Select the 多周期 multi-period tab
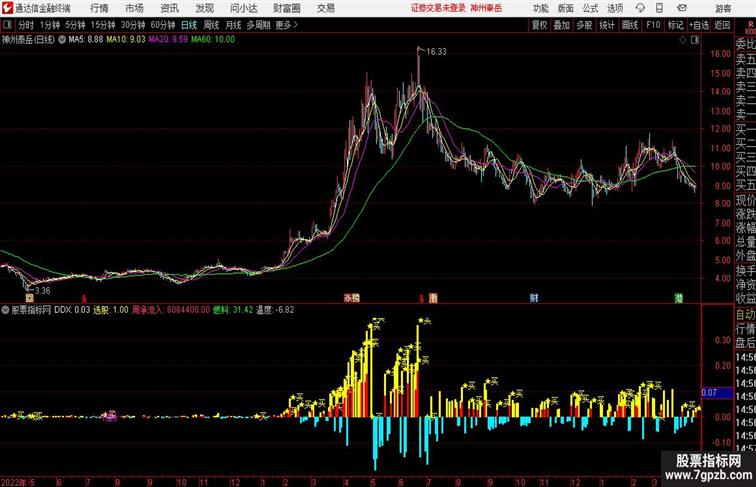Image resolution: width=756 pixels, height=487 pixels. click(x=258, y=25)
